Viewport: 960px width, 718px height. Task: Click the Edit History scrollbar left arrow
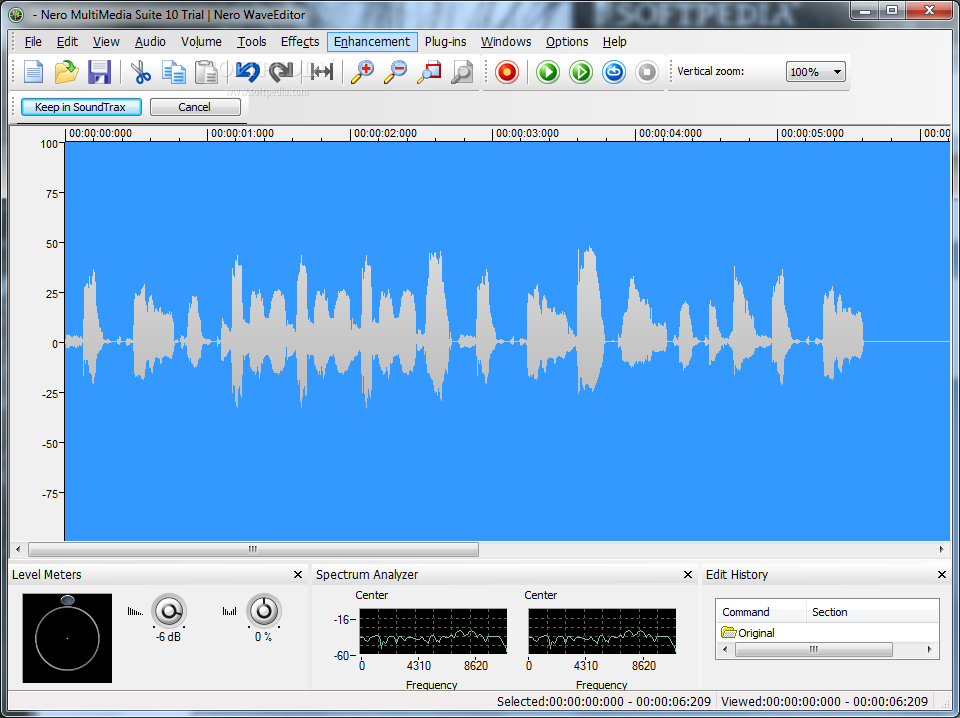click(x=725, y=649)
